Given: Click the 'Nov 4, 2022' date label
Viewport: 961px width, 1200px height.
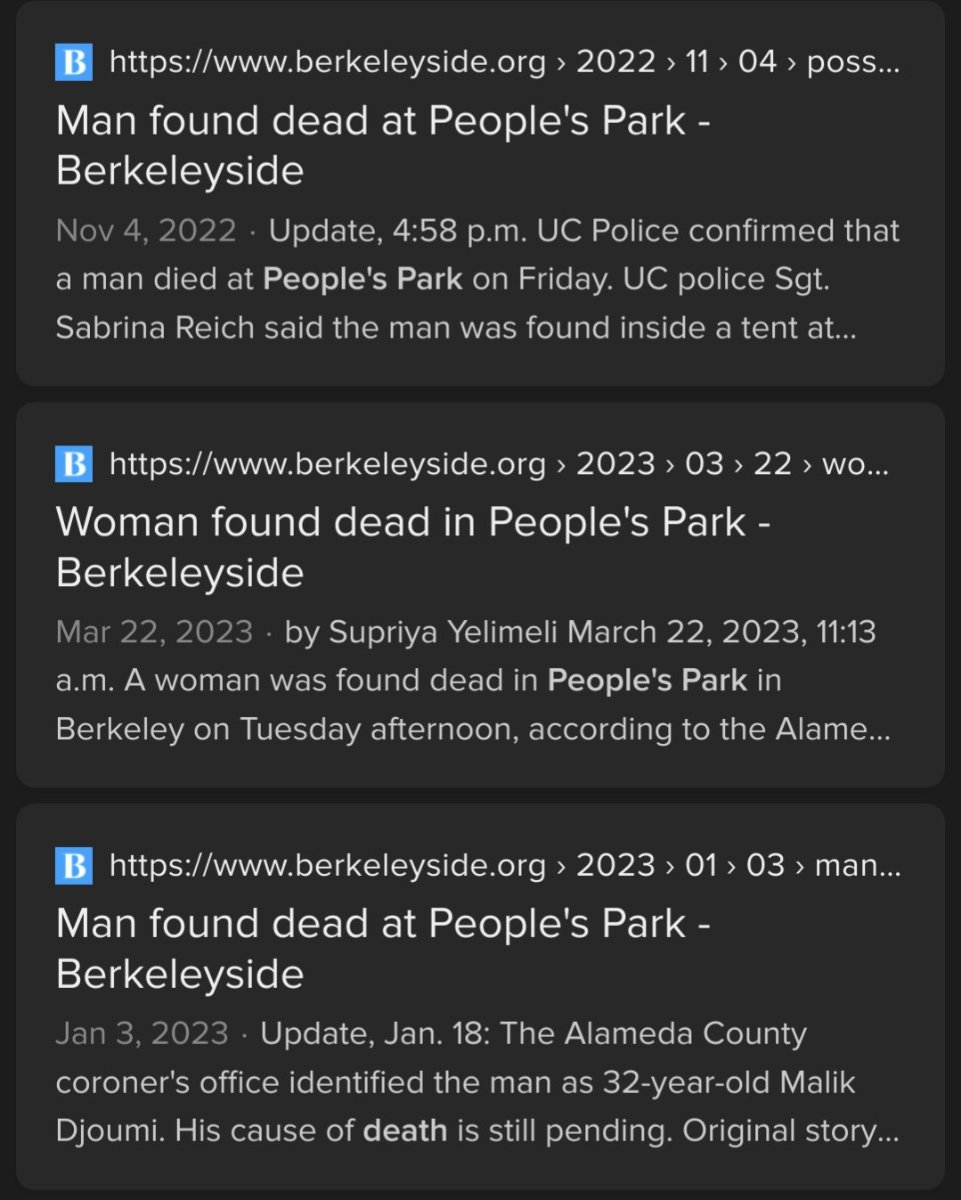Looking at the screenshot, I should 146,231.
